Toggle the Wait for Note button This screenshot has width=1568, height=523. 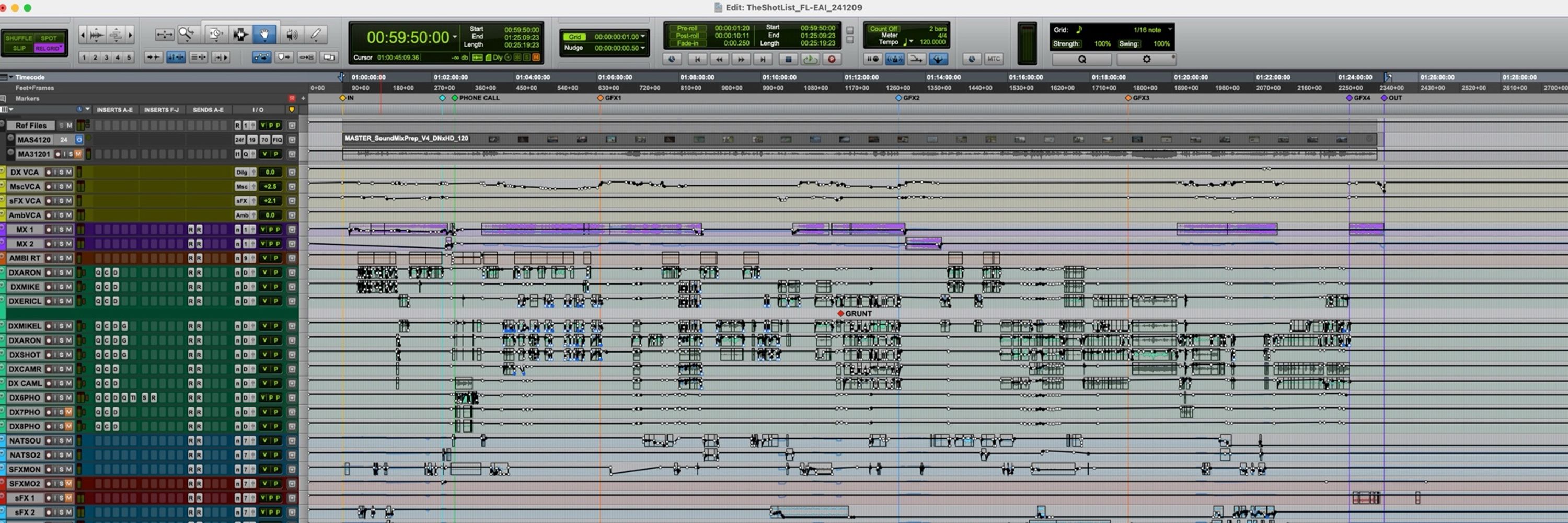point(872,59)
